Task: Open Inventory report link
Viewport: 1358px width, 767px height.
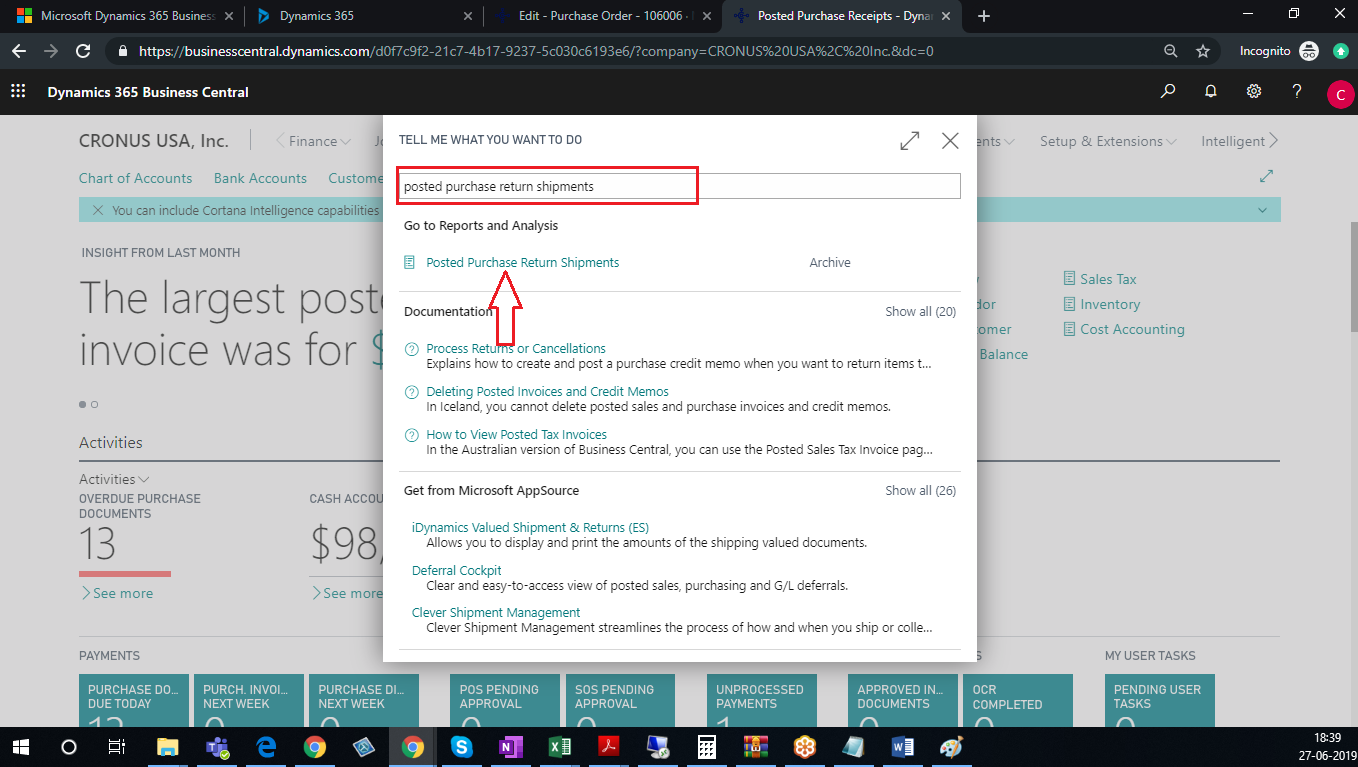Action: [x=1110, y=304]
